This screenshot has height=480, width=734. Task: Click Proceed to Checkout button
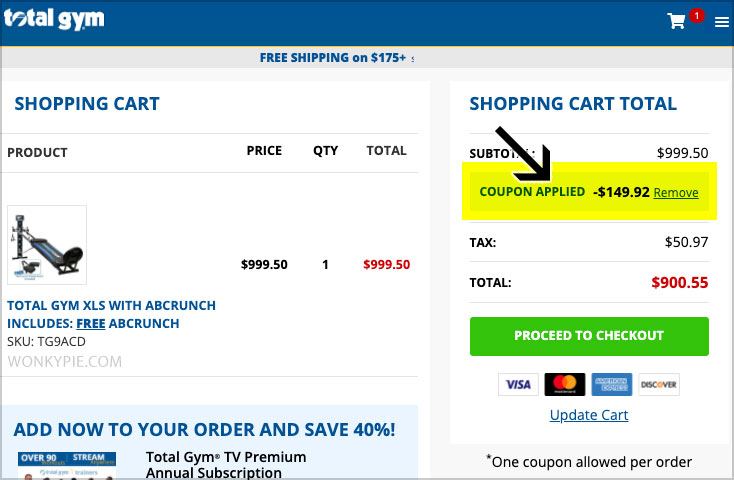589,336
